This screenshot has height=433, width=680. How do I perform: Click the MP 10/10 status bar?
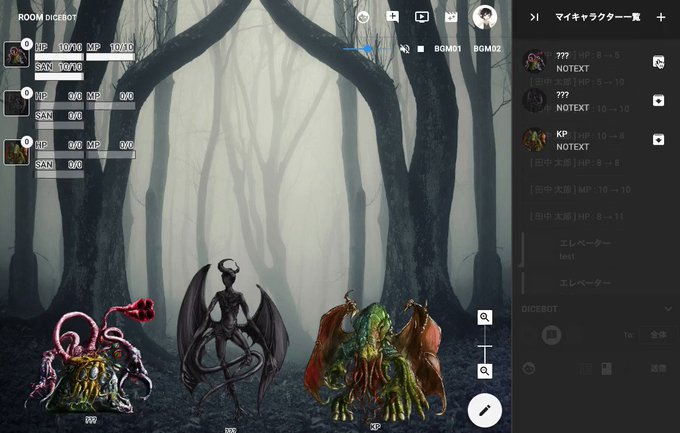coord(110,52)
